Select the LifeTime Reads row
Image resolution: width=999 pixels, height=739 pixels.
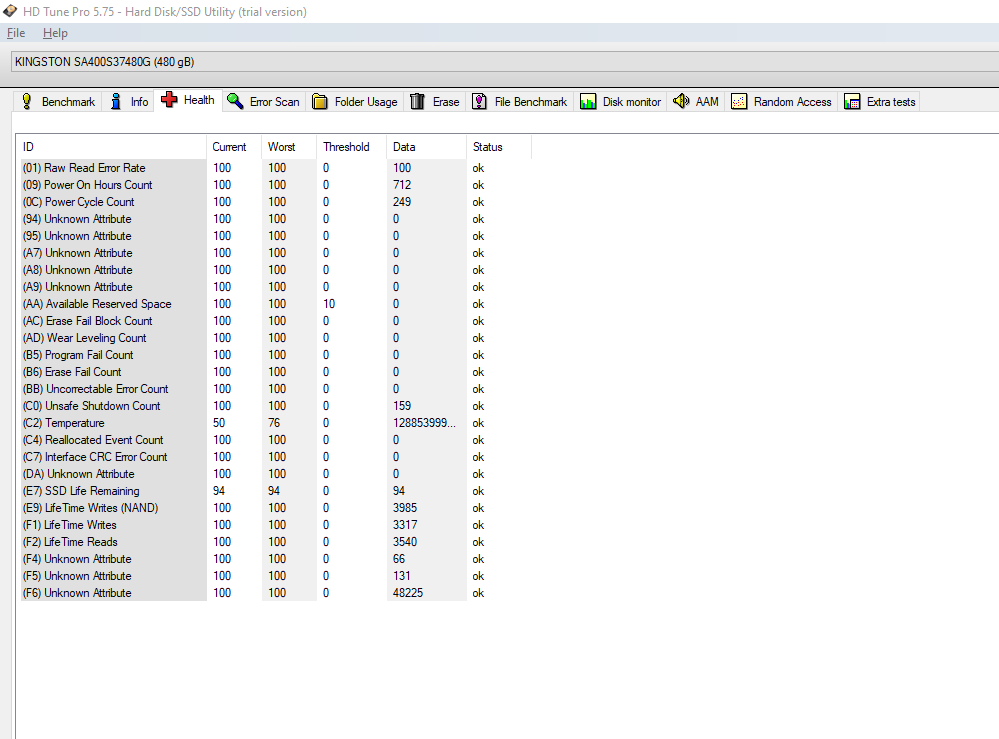click(275, 542)
